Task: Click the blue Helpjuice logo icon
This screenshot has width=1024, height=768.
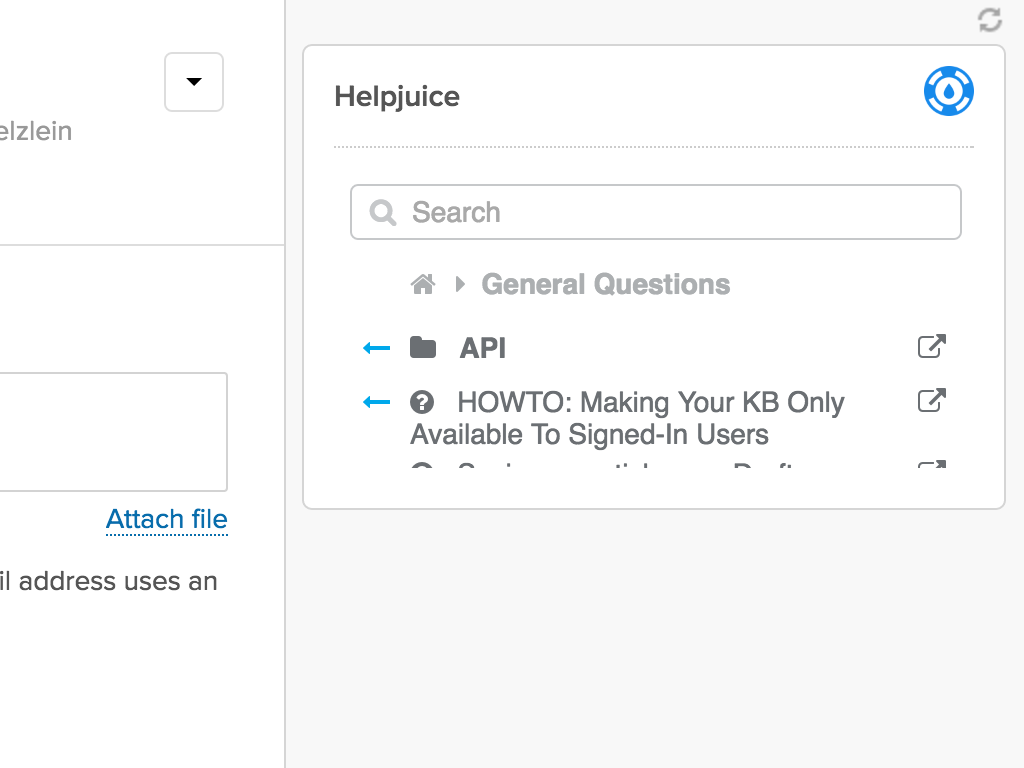Action: pos(948,92)
